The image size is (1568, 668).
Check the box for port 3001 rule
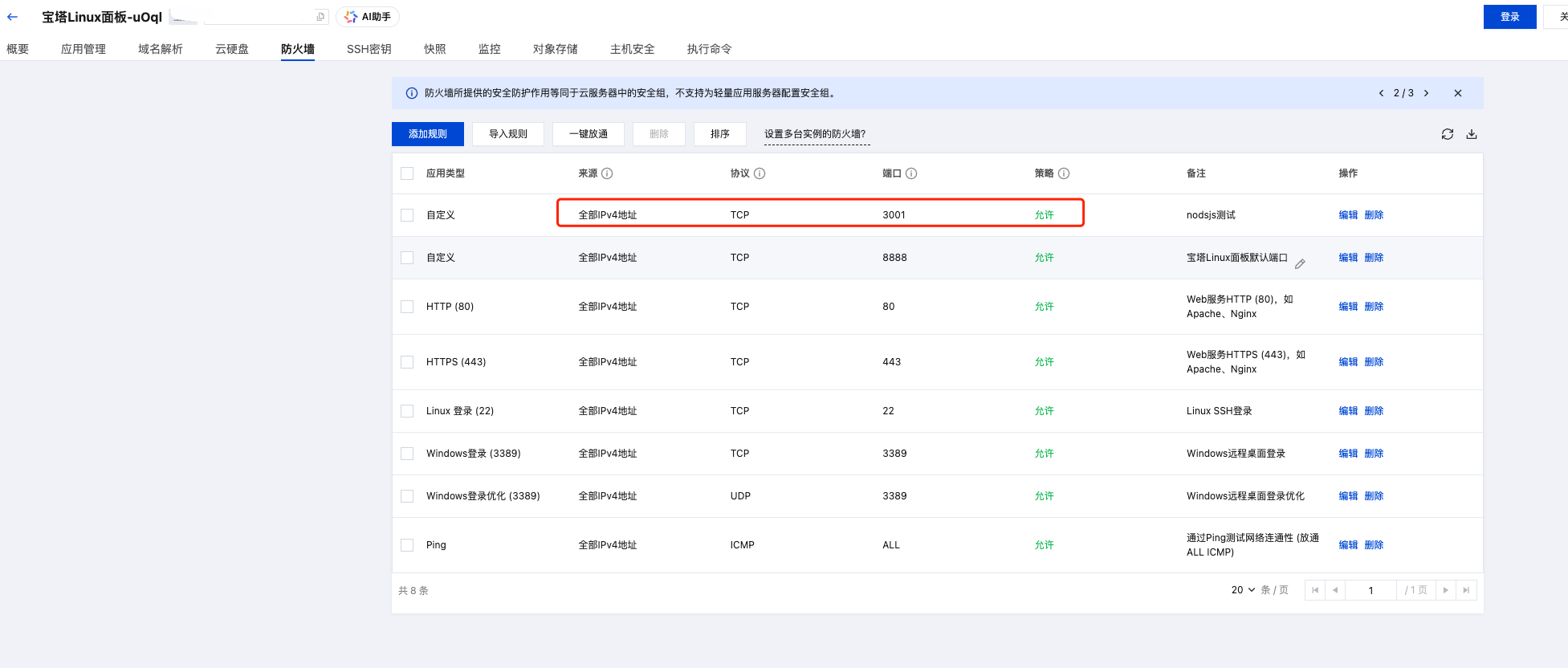coord(407,215)
